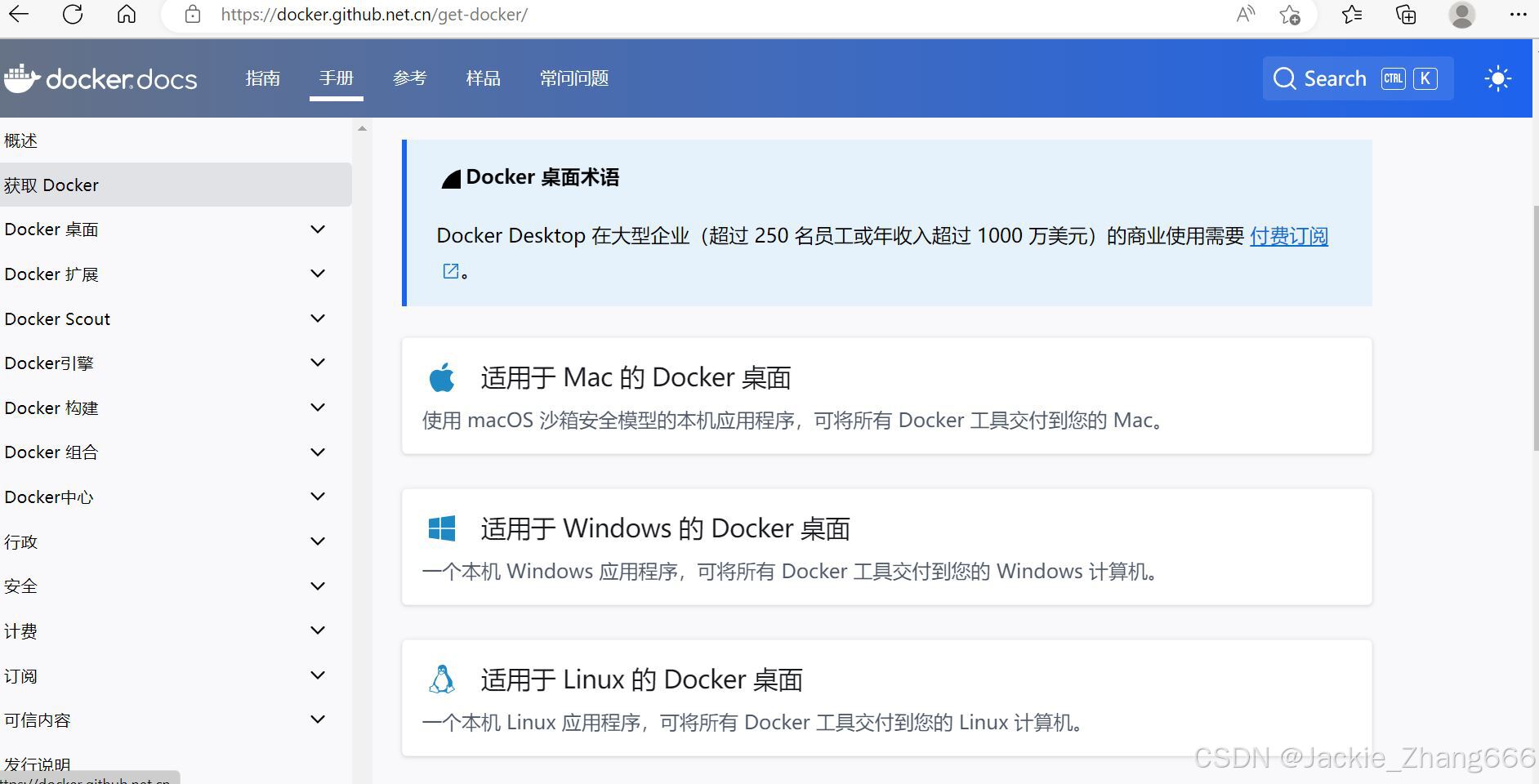Image resolution: width=1539 pixels, height=784 pixels.
Task: Click the Windows logo icon
Action: pyautogui.click(x=442, y=528)
